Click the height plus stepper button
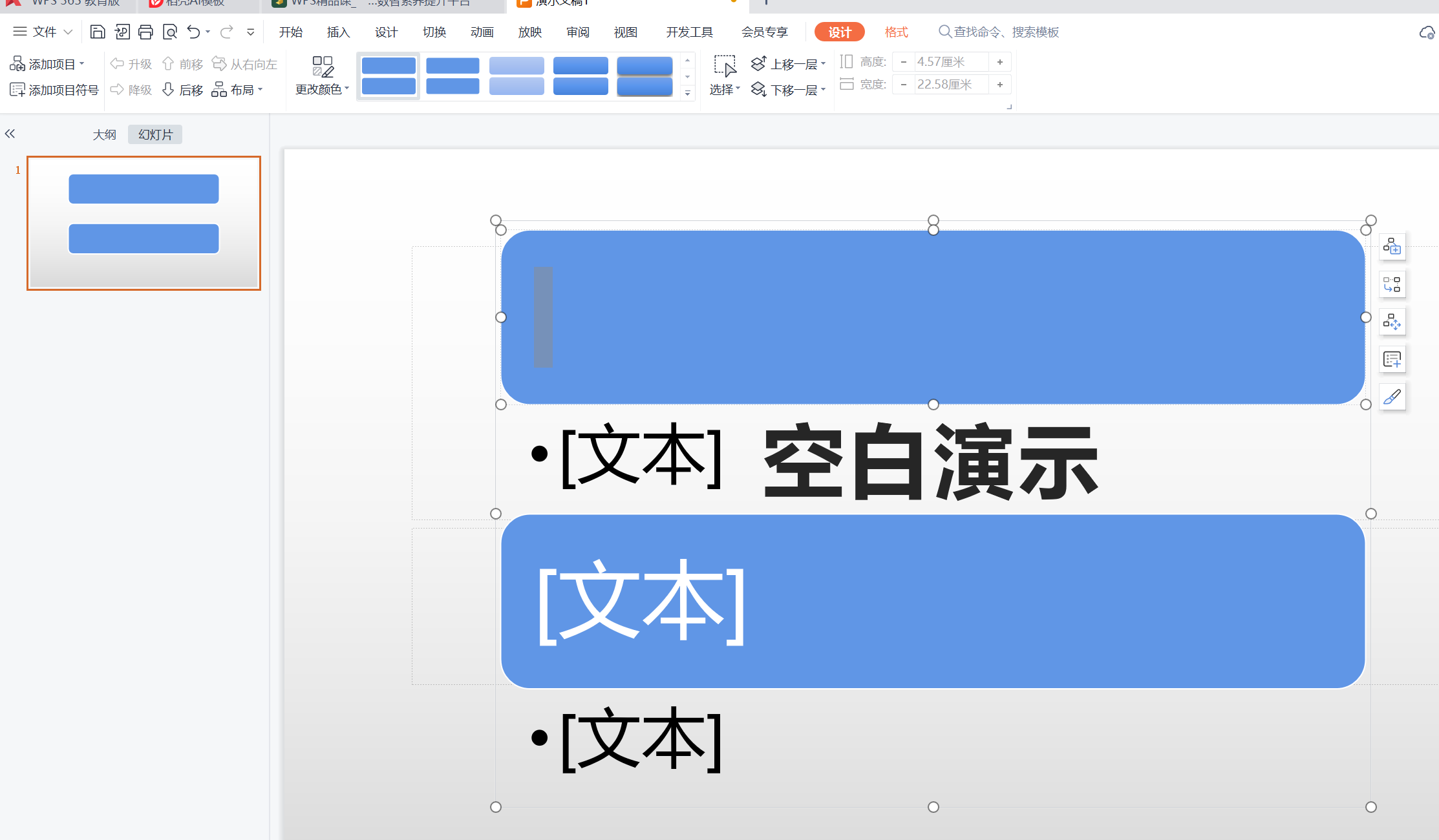1439x840 pixels. click(x=999, y=62)
